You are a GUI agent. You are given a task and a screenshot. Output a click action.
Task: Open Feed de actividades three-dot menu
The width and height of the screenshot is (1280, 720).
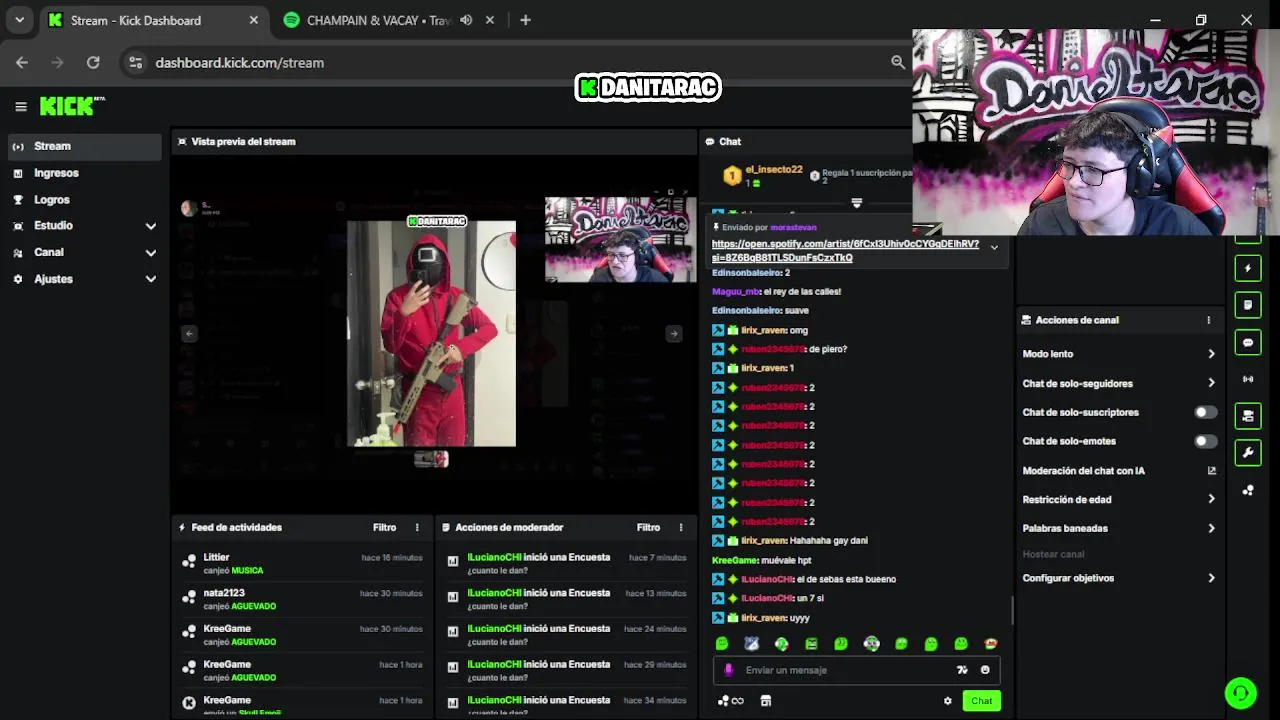click(x=417, y=527)
